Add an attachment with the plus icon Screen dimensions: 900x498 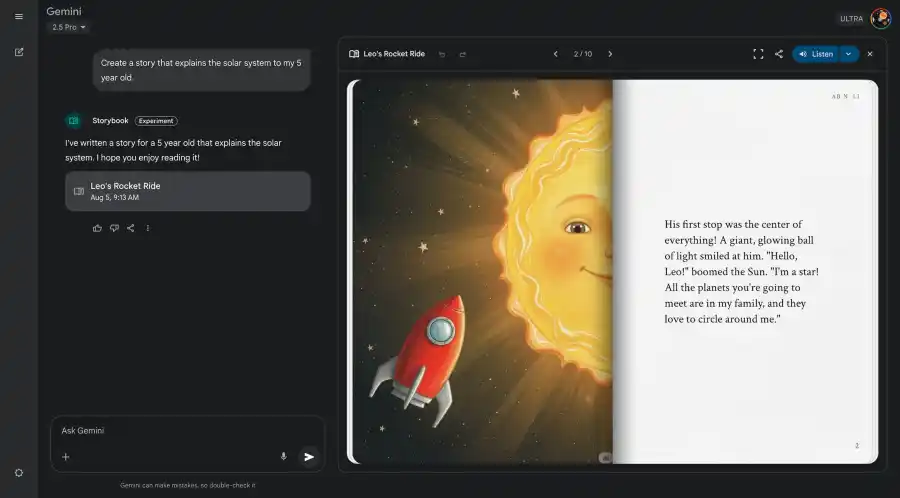[66, 457]
